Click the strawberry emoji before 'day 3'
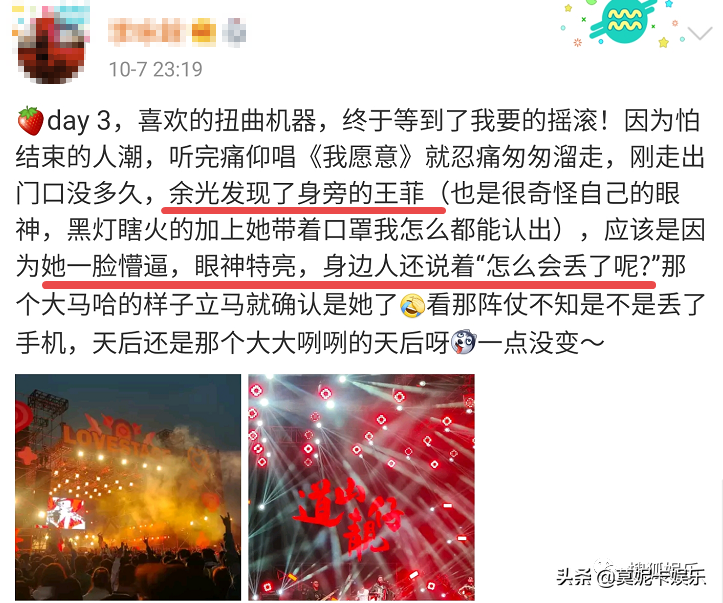This screenshot has width=723, height=603. click(x=30, y=121)
